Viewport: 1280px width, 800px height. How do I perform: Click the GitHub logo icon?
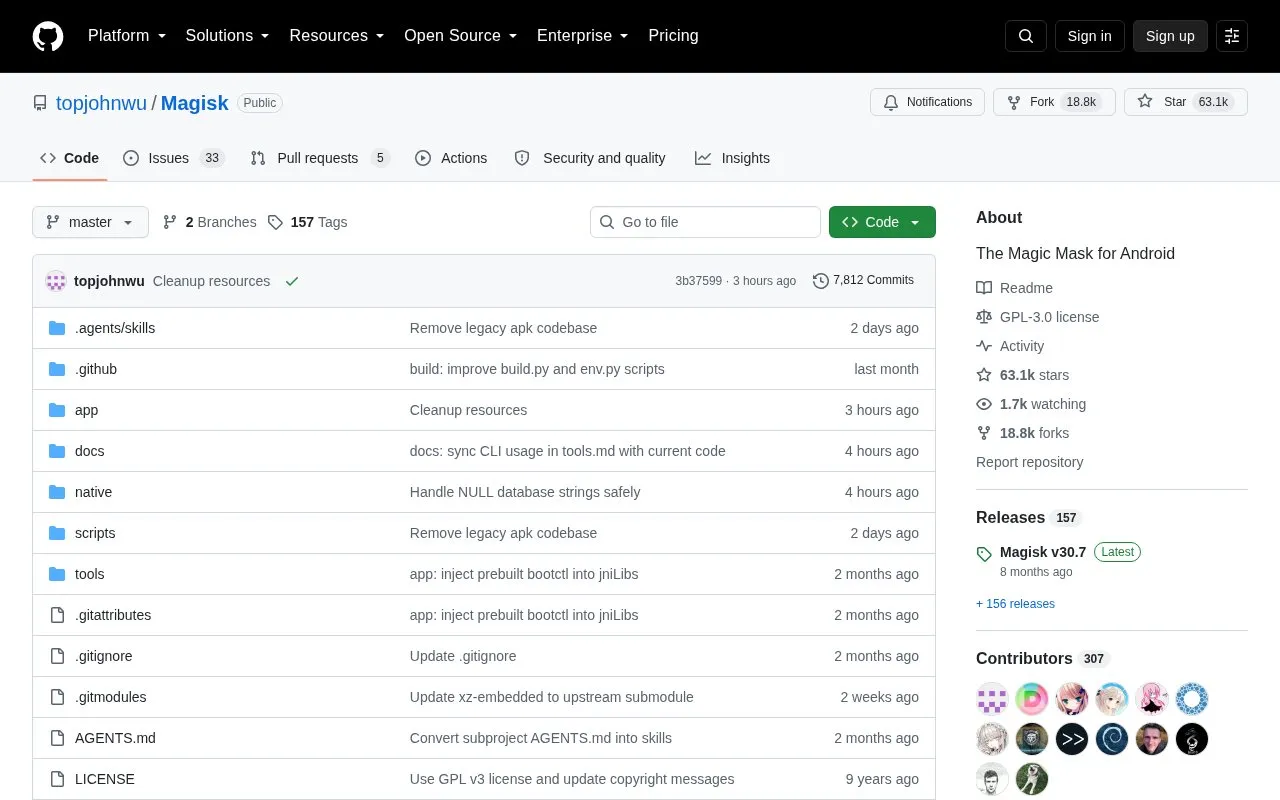point(48,36)
